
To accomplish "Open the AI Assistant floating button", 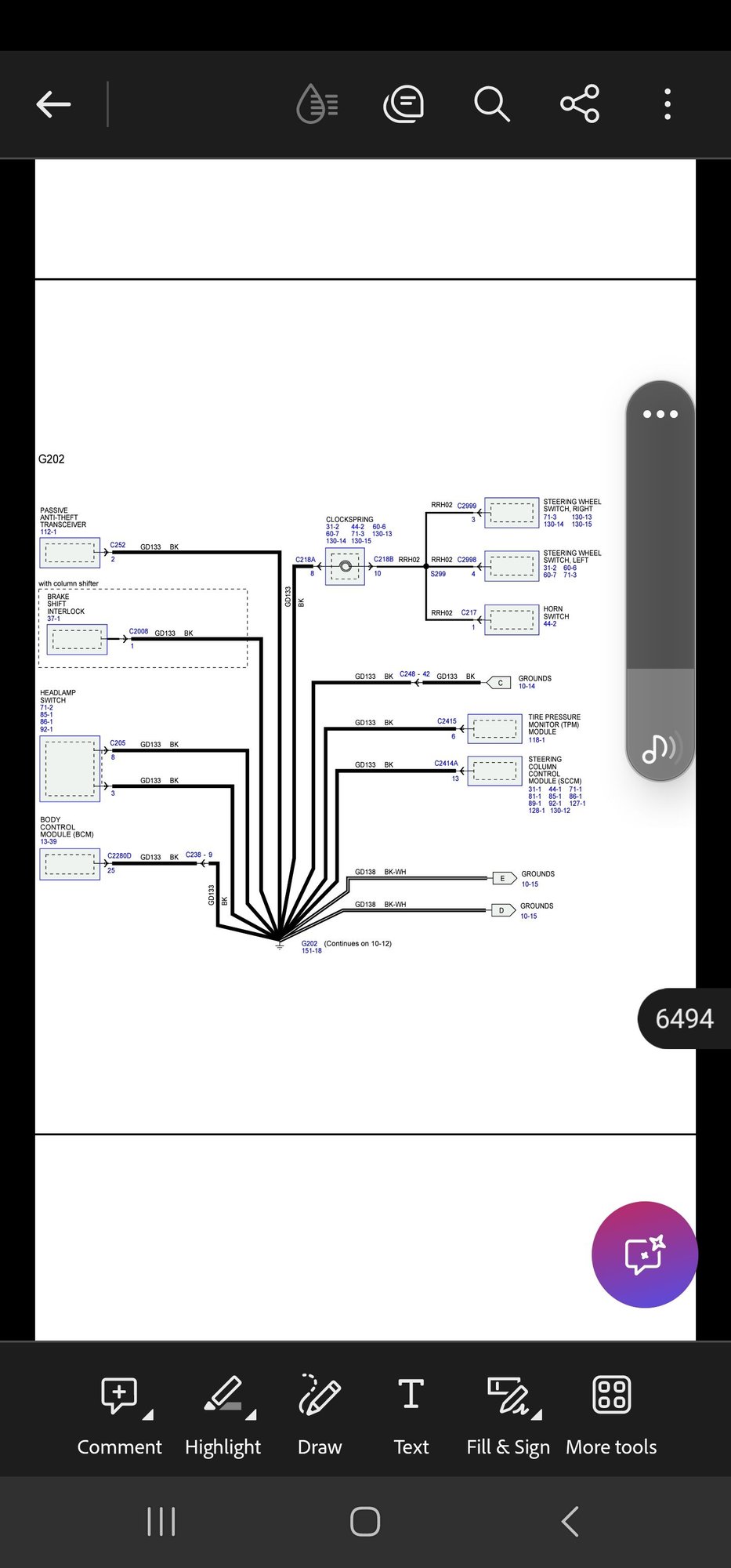I will click(644, 1254).
